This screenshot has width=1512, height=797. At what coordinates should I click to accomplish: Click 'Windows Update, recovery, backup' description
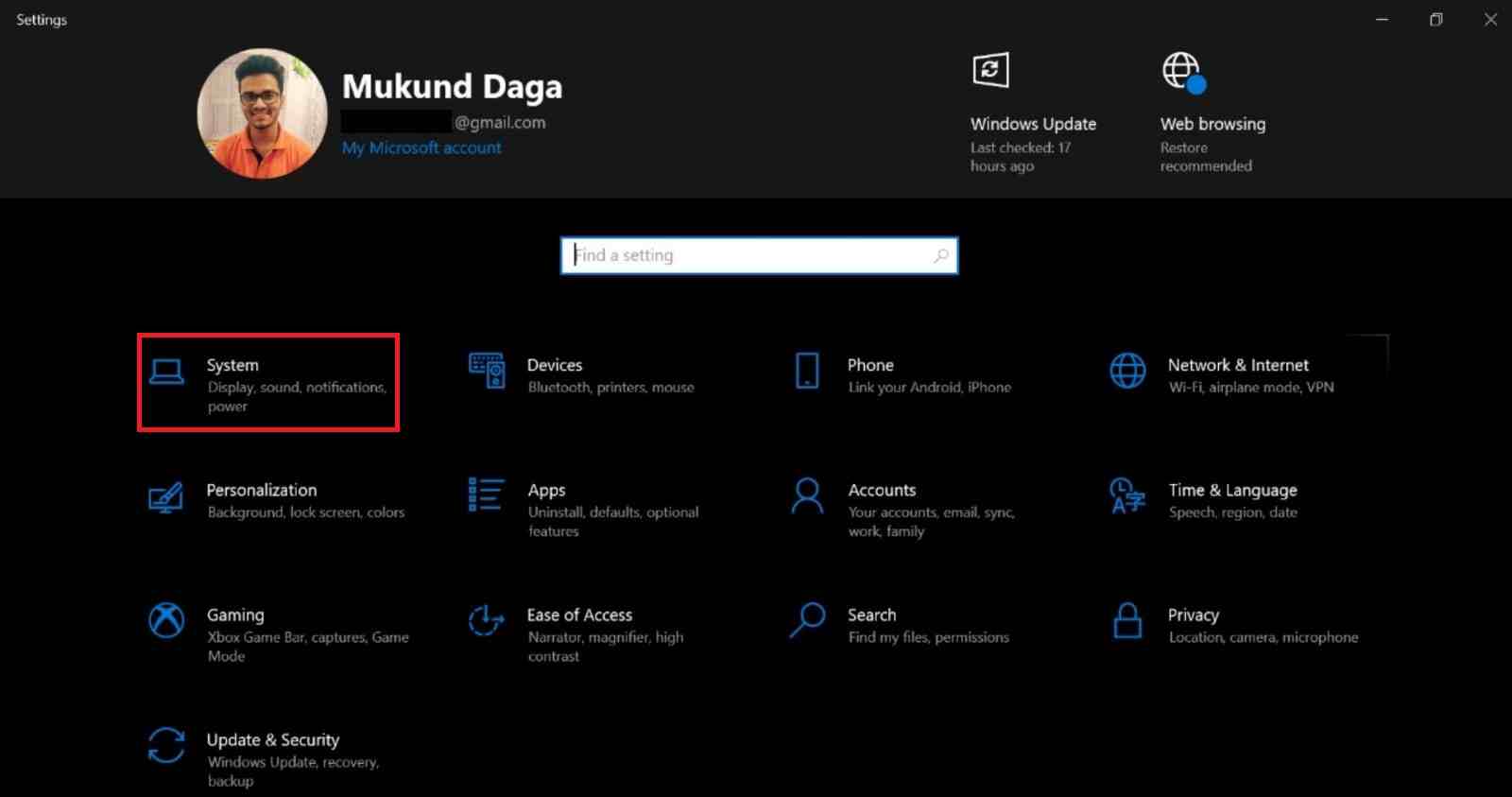click(293, 771)
